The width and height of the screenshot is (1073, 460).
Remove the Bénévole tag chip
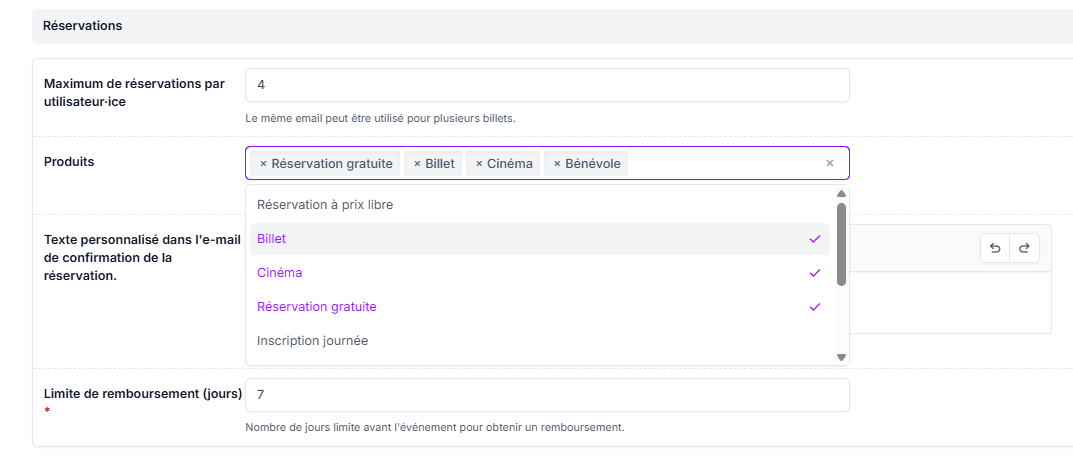coord(556,164)
